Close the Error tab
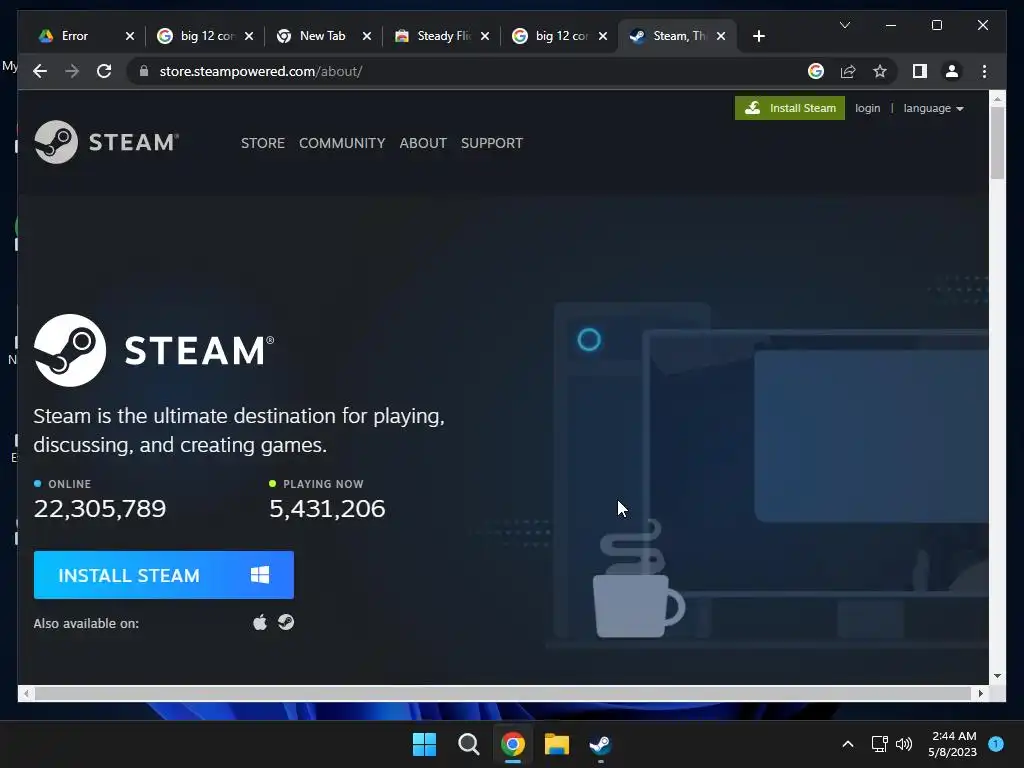This screenshot has width=1024, height=768. pos(129,36)
